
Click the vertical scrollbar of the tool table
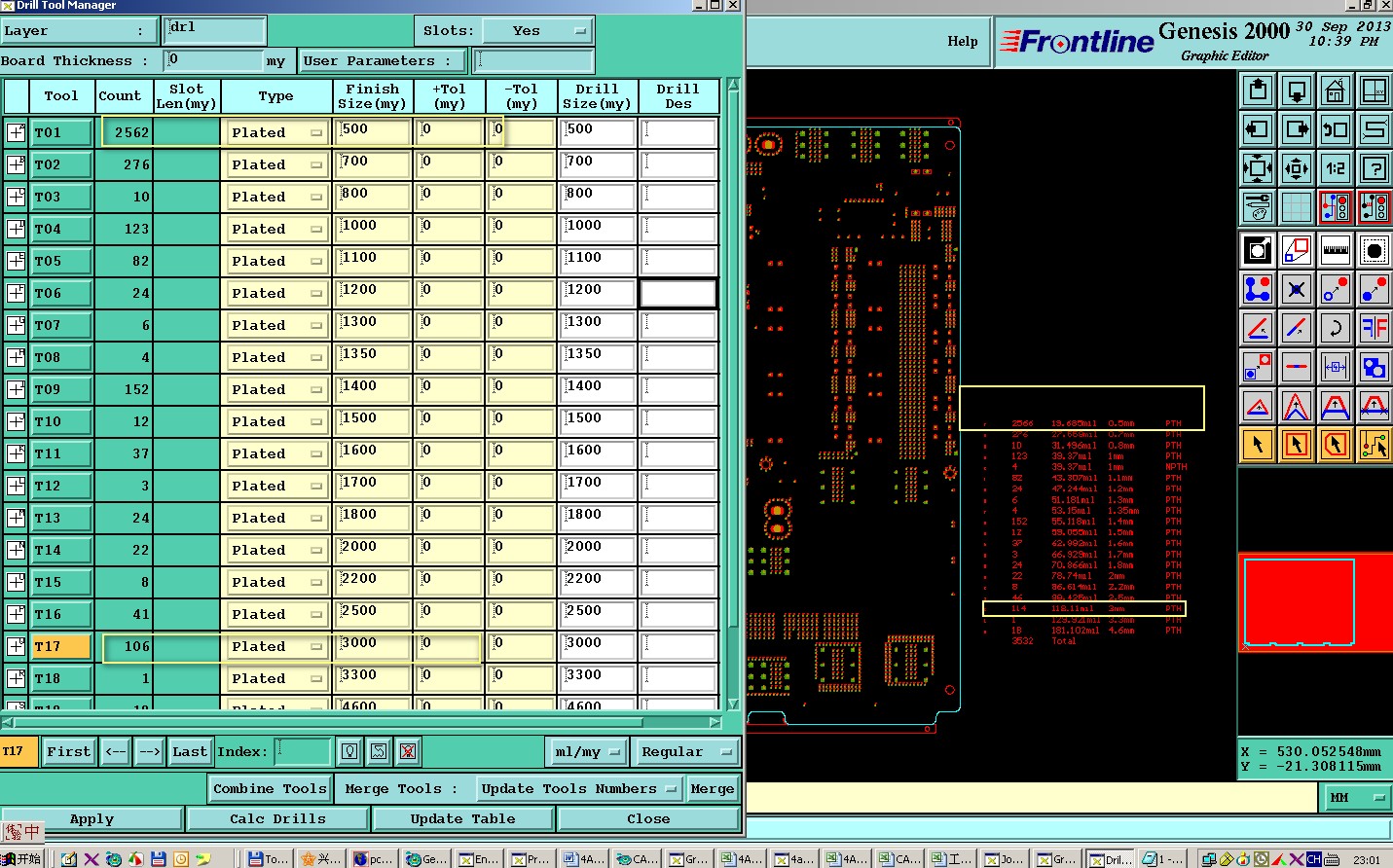click(x=733, y=394)
